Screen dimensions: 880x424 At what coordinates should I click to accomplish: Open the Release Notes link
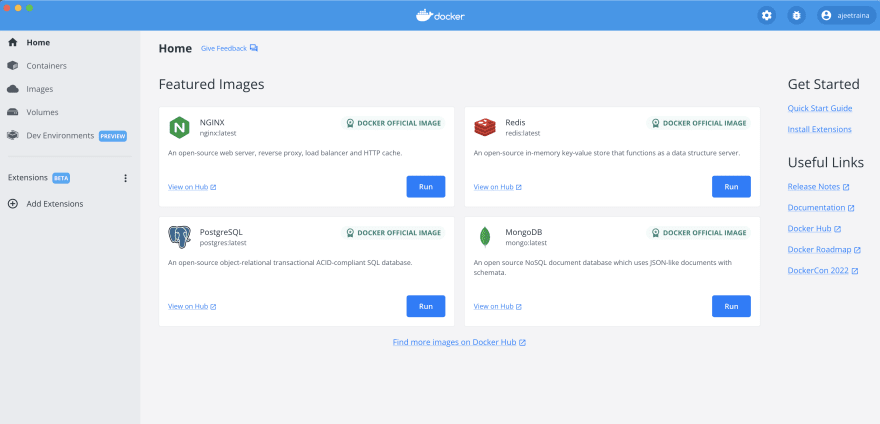point(818,186)
